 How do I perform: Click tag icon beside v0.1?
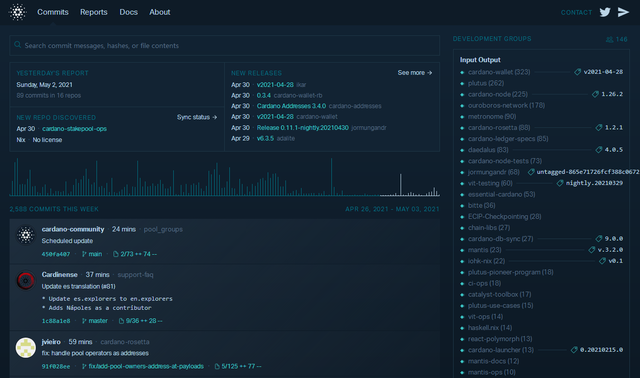pos(602,261)
